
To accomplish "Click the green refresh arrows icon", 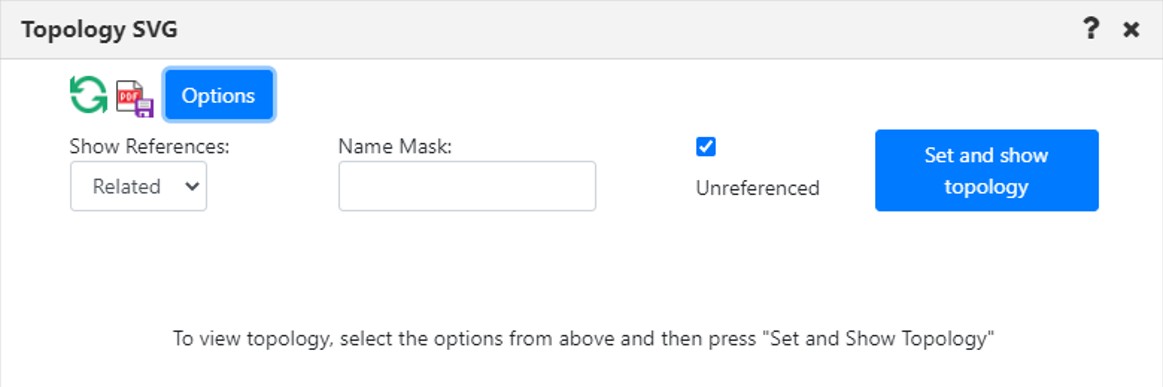I will click(88, 95).
